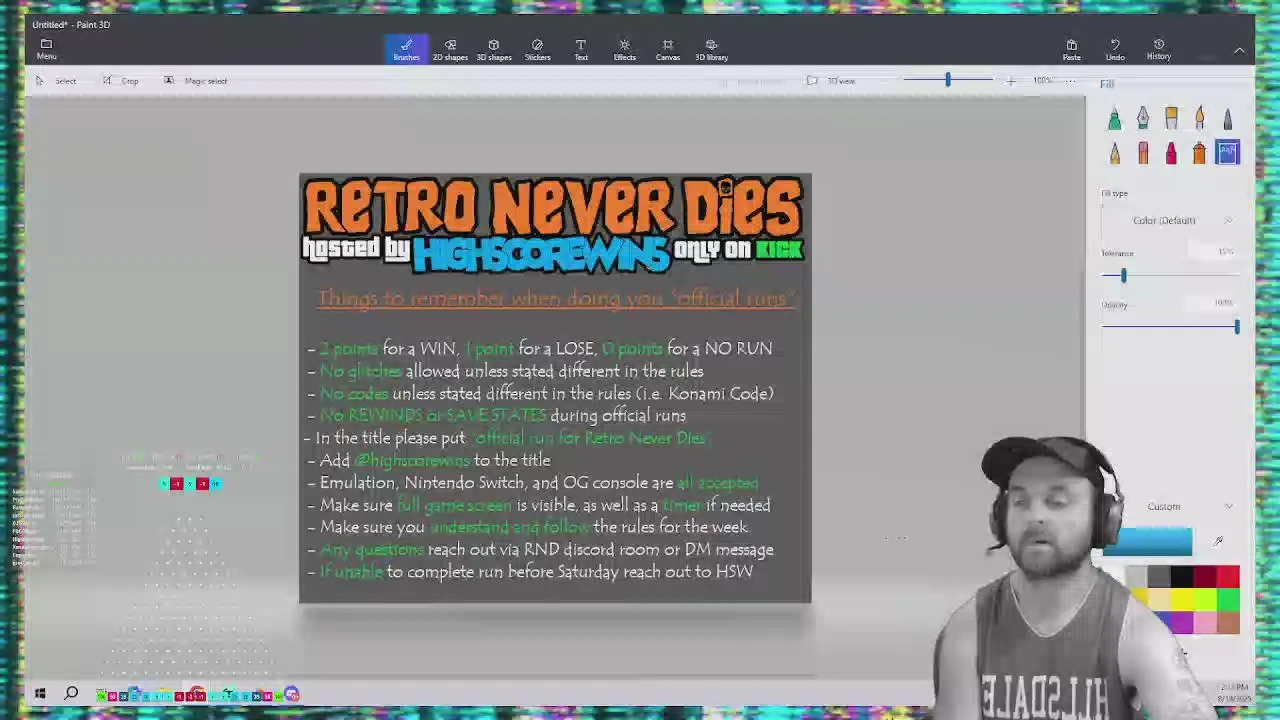Click the Paste button
Screen dimensions: 1280x720
pyautogui.click(x=1071, y=49)
